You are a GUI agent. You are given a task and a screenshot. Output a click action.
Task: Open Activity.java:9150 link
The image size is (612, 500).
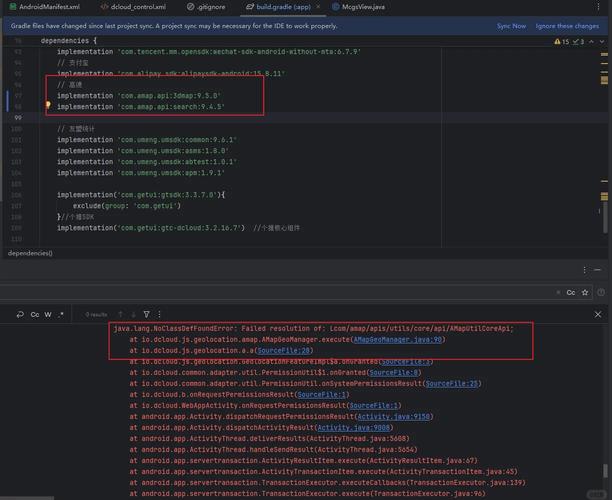[x=393, y=417]
